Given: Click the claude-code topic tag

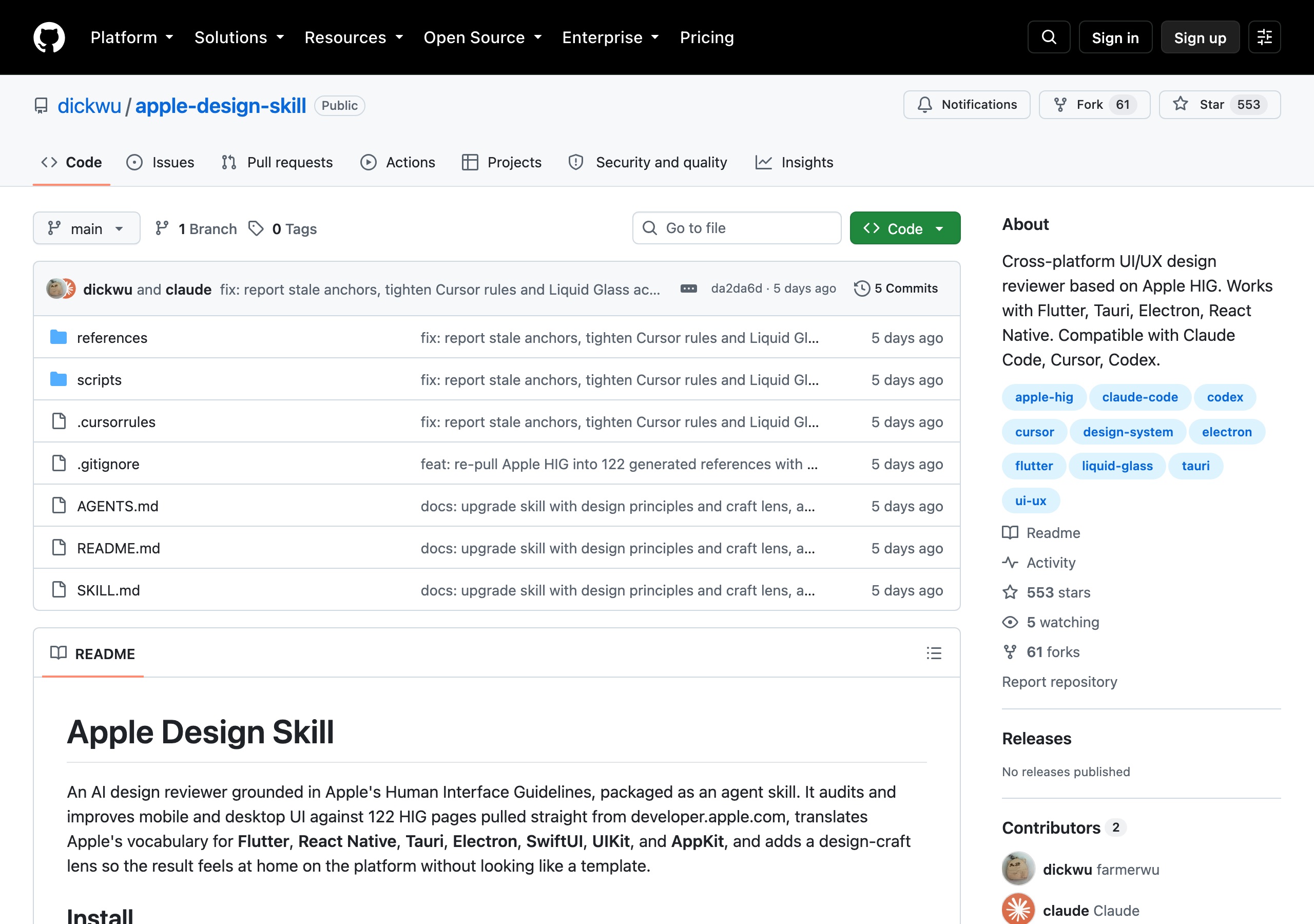Looking at the screenshot, I should tap(1139, 397).
